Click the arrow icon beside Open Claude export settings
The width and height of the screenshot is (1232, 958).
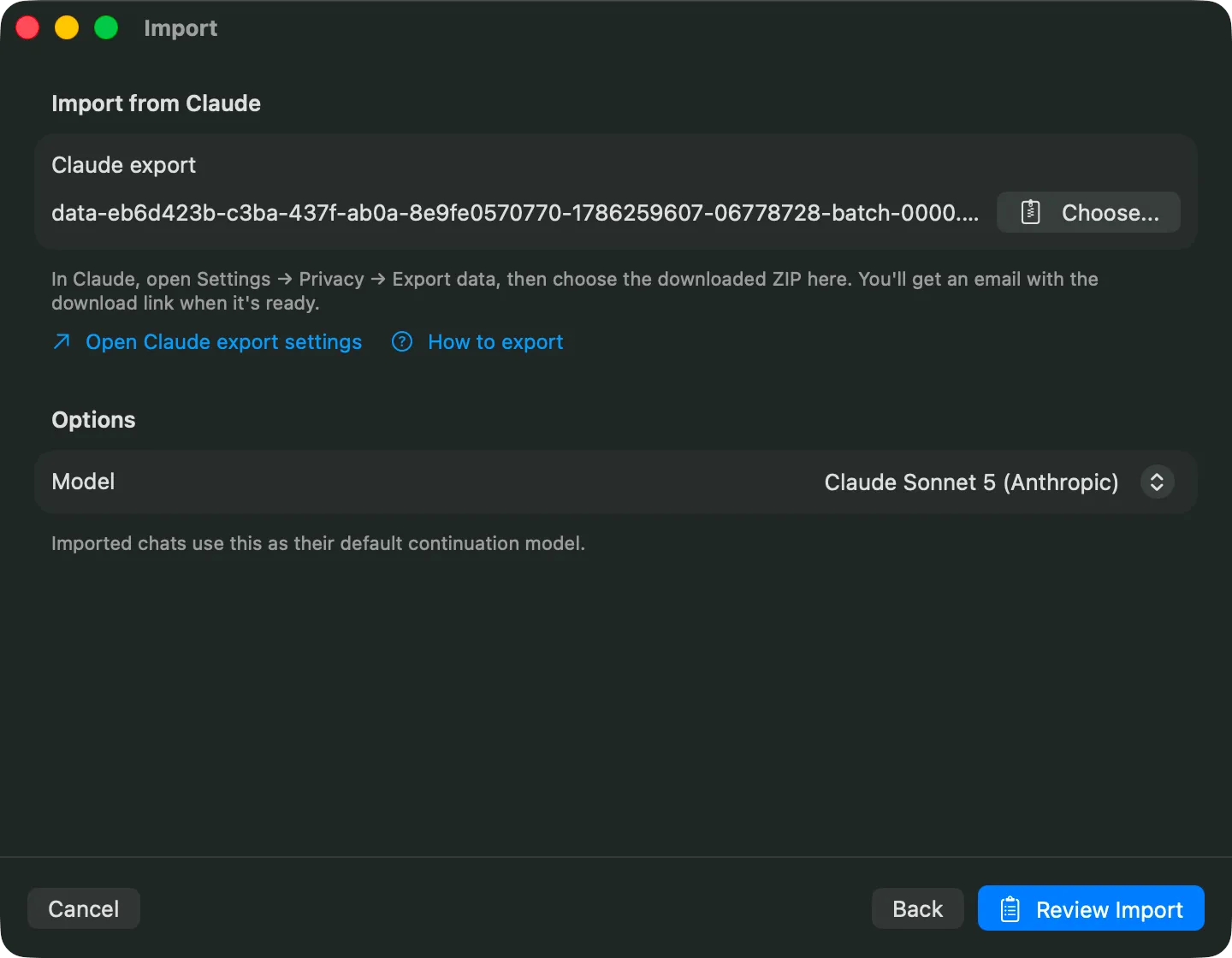pos(62,342)
